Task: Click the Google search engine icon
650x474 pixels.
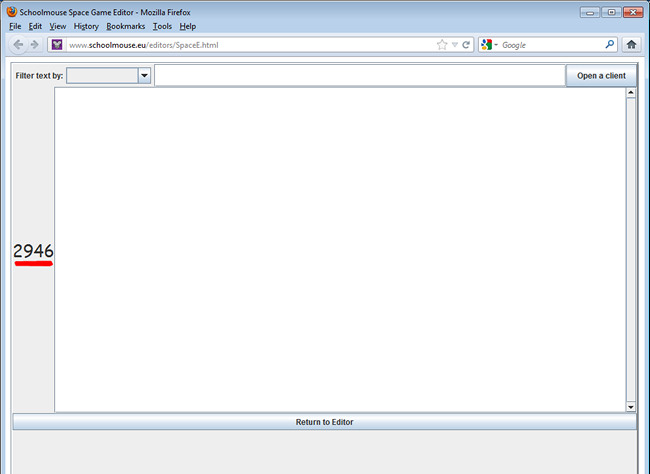Action: pos(486,45)
